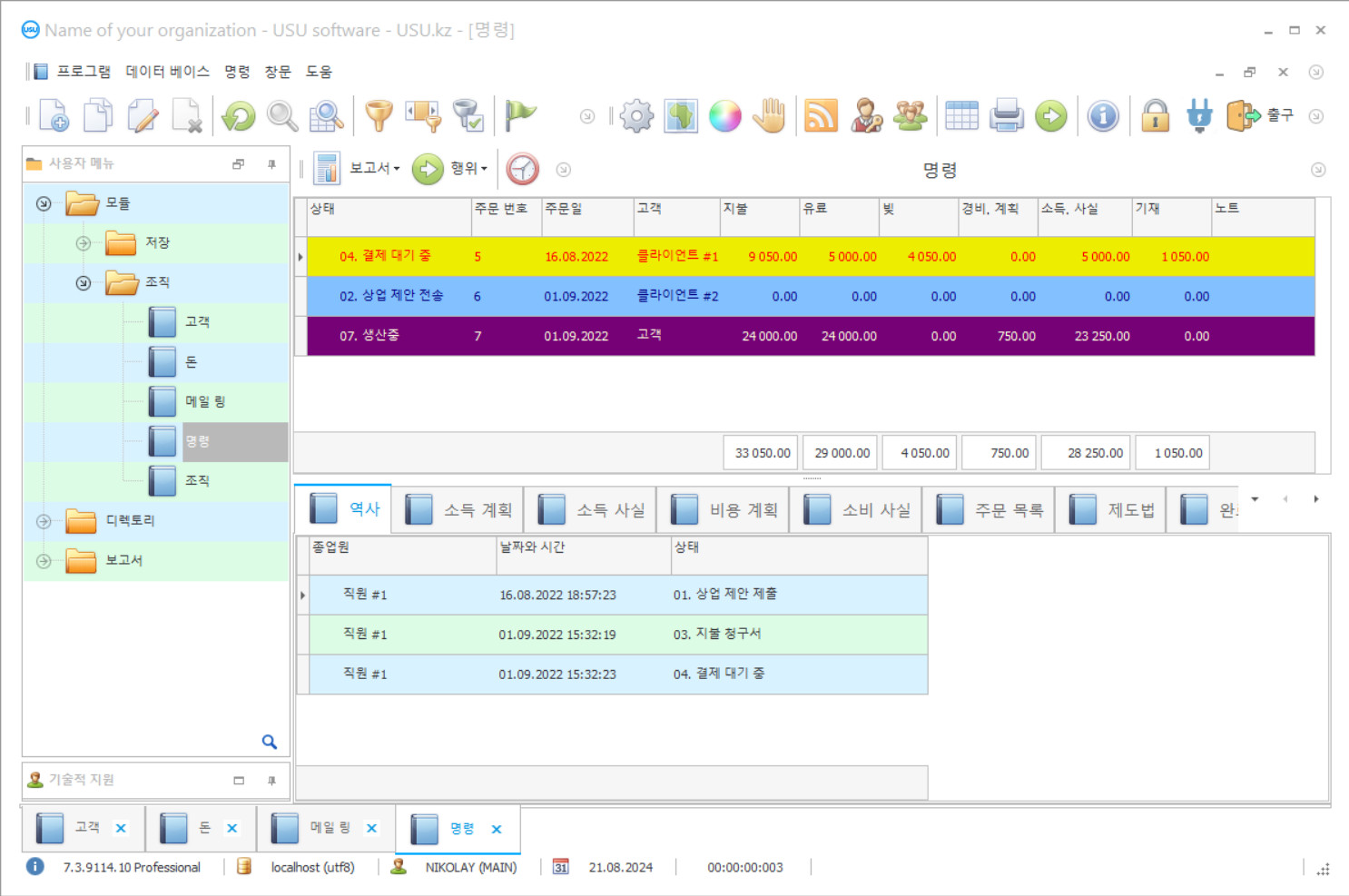Switch to the 소득 계획 tab
Image resolution: width=1349 pixels, height=896 pixels.
click(458, 510)
